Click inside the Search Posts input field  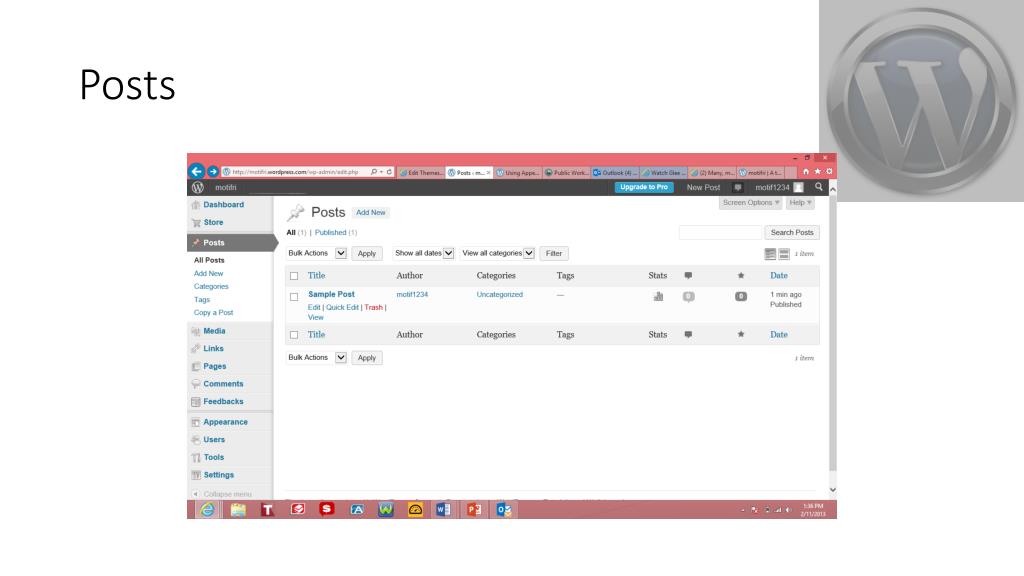(x=720, y=232)
